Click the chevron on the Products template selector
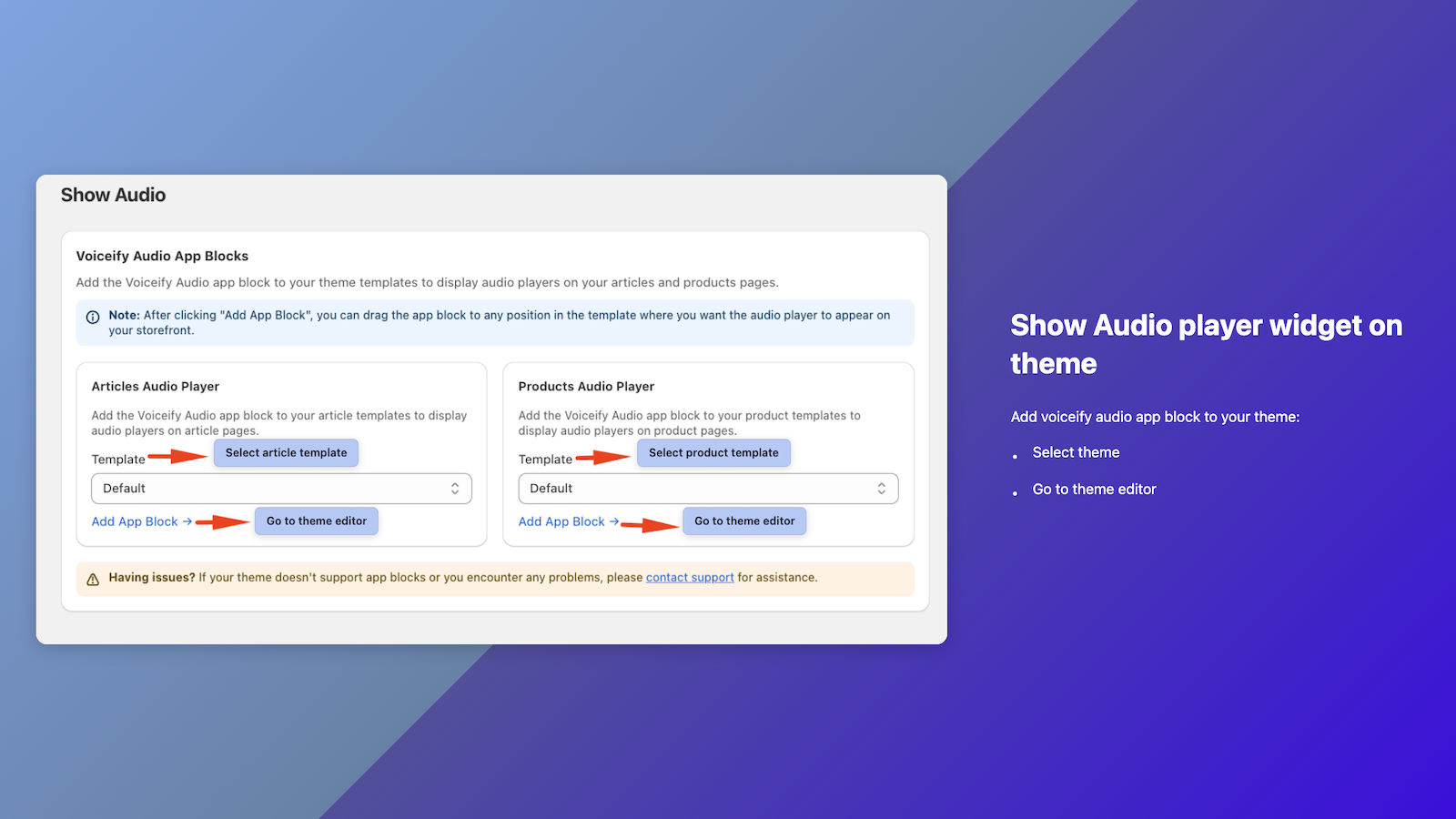1456x819 pixels. (x=882, y=488)
